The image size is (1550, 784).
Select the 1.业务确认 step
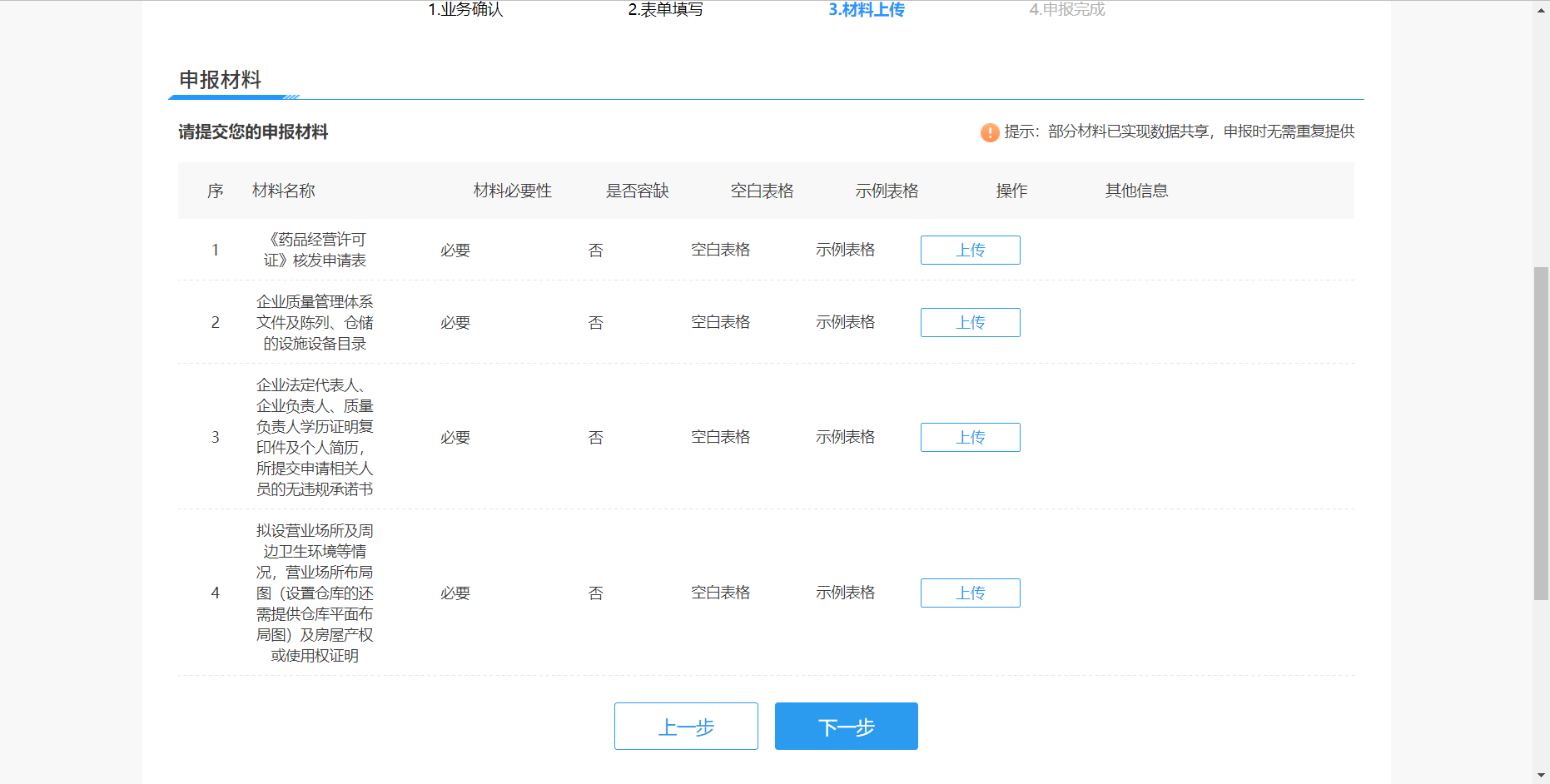pyautogui.click(x=465, y=9)
